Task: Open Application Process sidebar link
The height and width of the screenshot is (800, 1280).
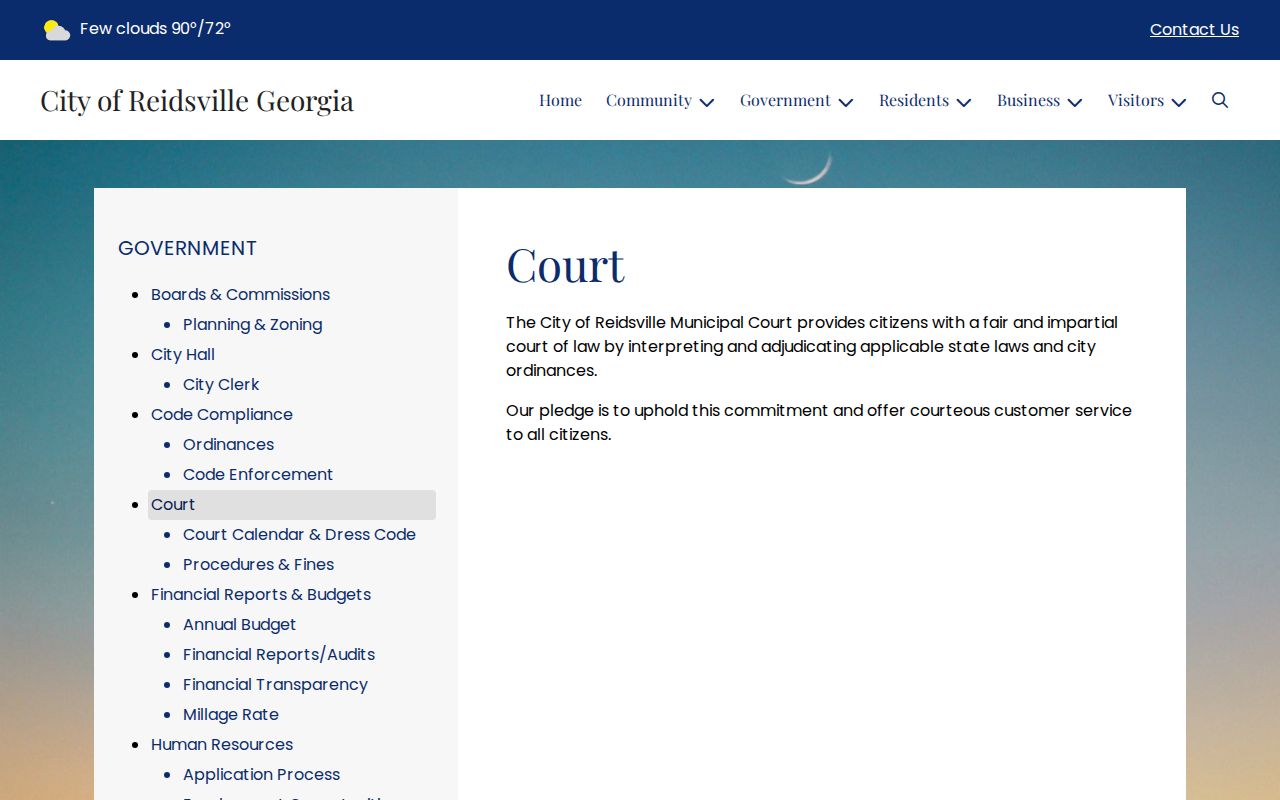Action: tap(261, 774)
